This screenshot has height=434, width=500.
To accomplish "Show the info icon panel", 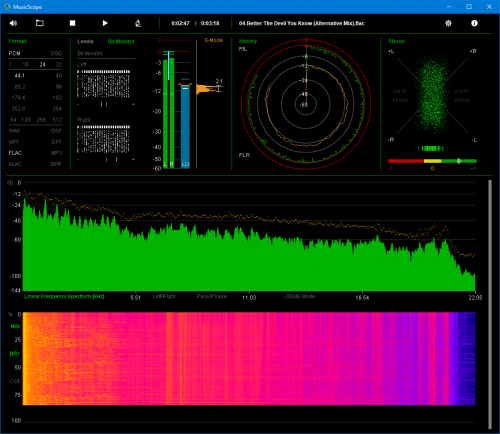I will coord(474,23).
